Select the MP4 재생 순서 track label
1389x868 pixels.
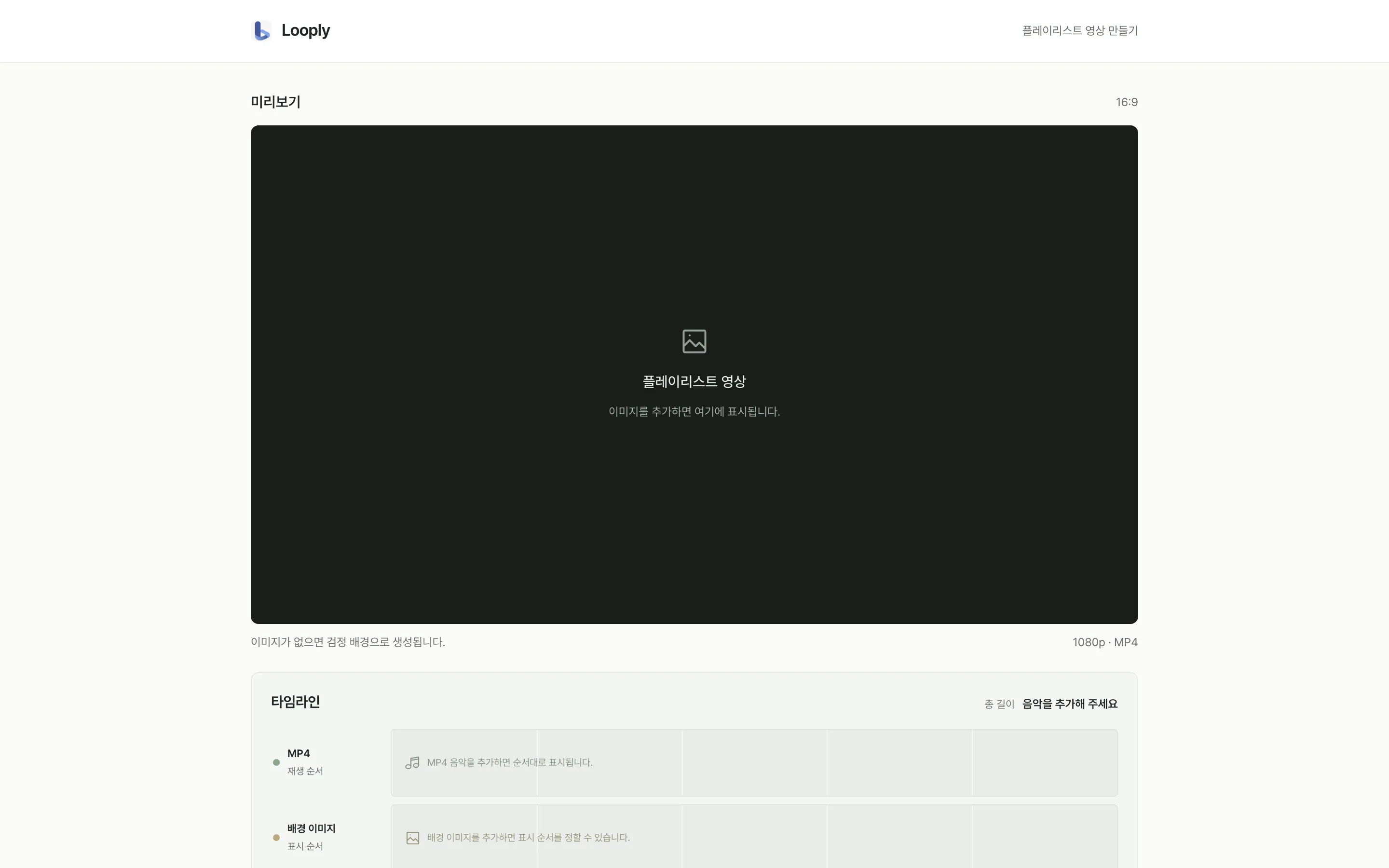(305, 762)
